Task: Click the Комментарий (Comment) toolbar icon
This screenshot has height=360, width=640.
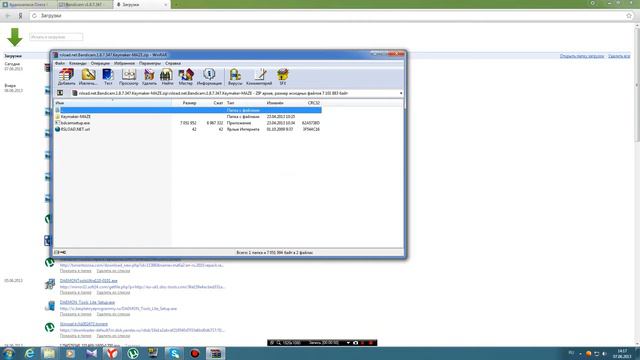Action: [x=259, y=77]
